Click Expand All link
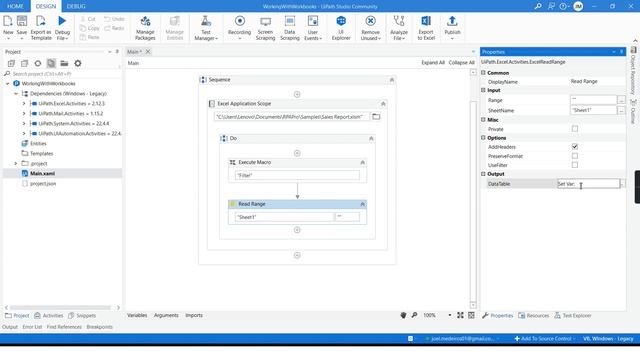The height and width of the screenshot is (360, 640). 433,62
